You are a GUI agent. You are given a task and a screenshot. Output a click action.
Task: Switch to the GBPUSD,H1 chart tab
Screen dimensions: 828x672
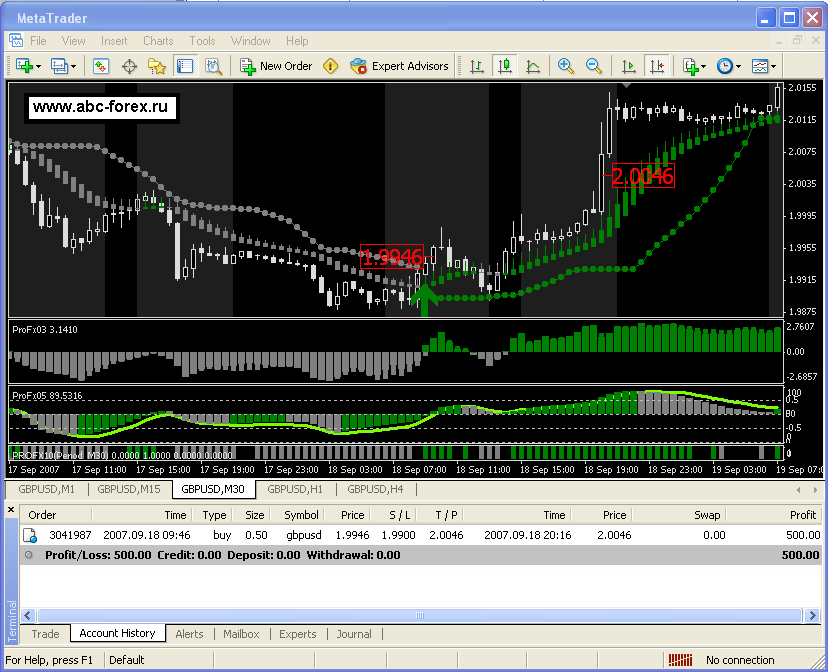pos(295,489)
